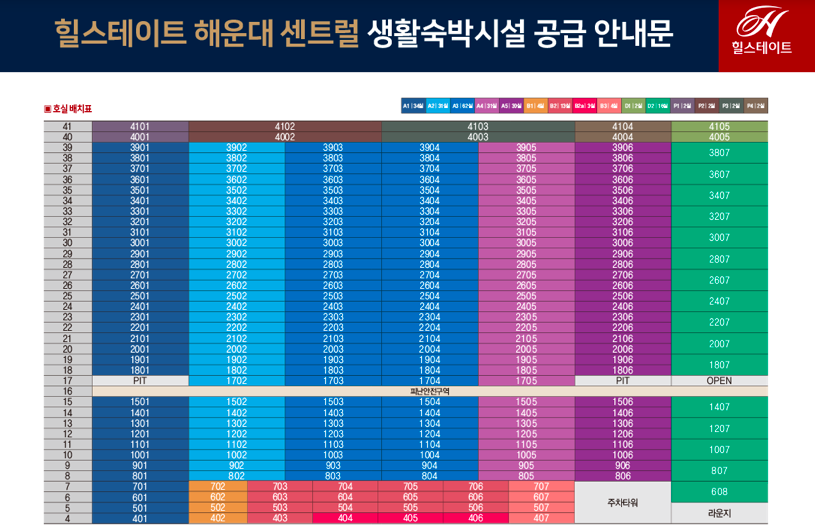Click unit 1303 cell
Image resolution: width=815 pixels, height=531 pixels.
[333, 423]
